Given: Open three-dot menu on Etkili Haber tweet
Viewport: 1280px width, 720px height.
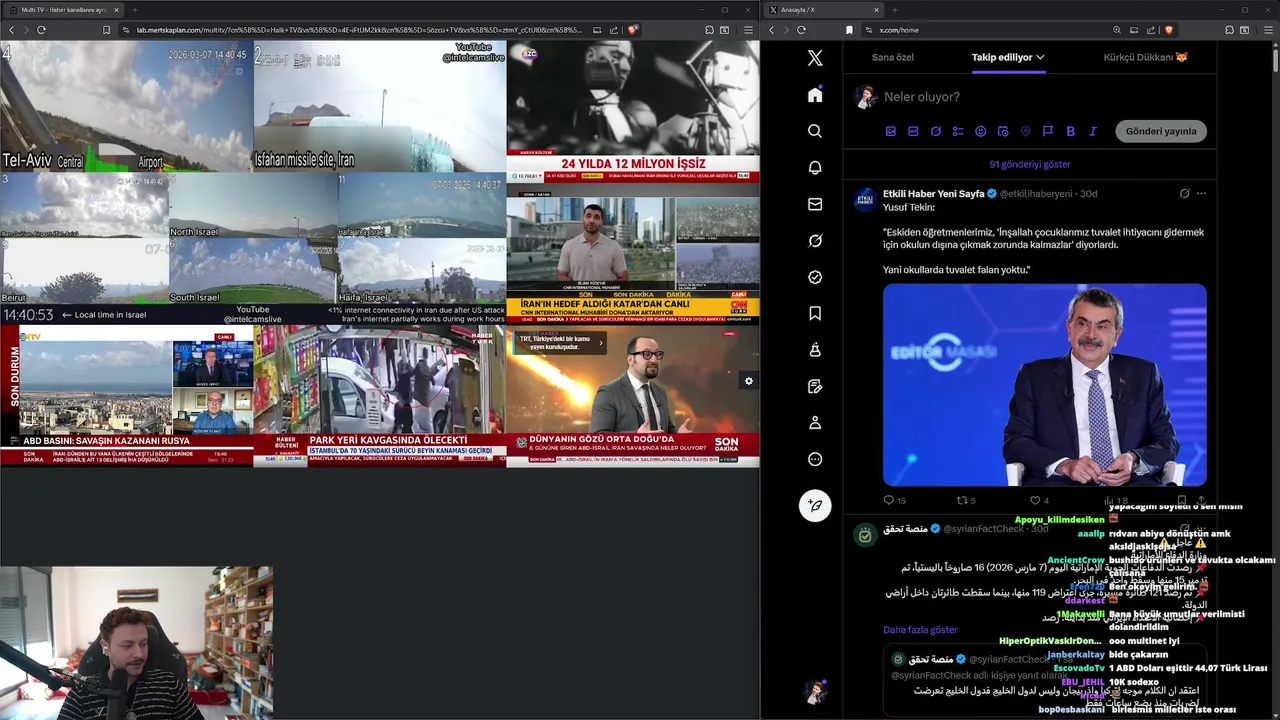Looking at the screenshot, I should point(1201,193).
